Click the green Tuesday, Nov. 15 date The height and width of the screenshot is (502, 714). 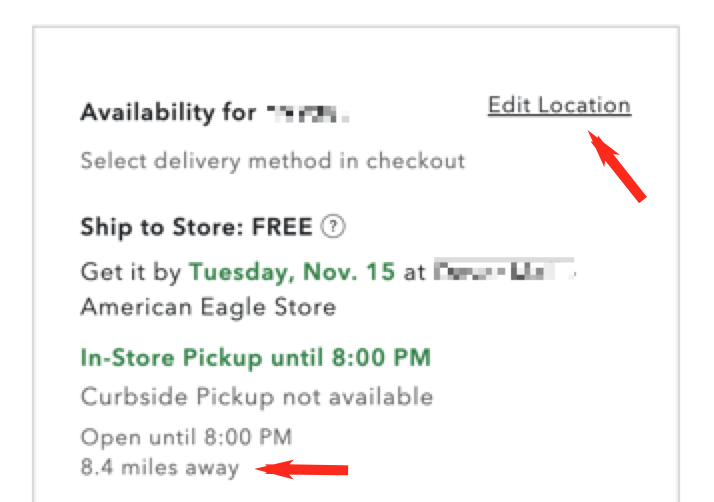[x=292, y=272]
